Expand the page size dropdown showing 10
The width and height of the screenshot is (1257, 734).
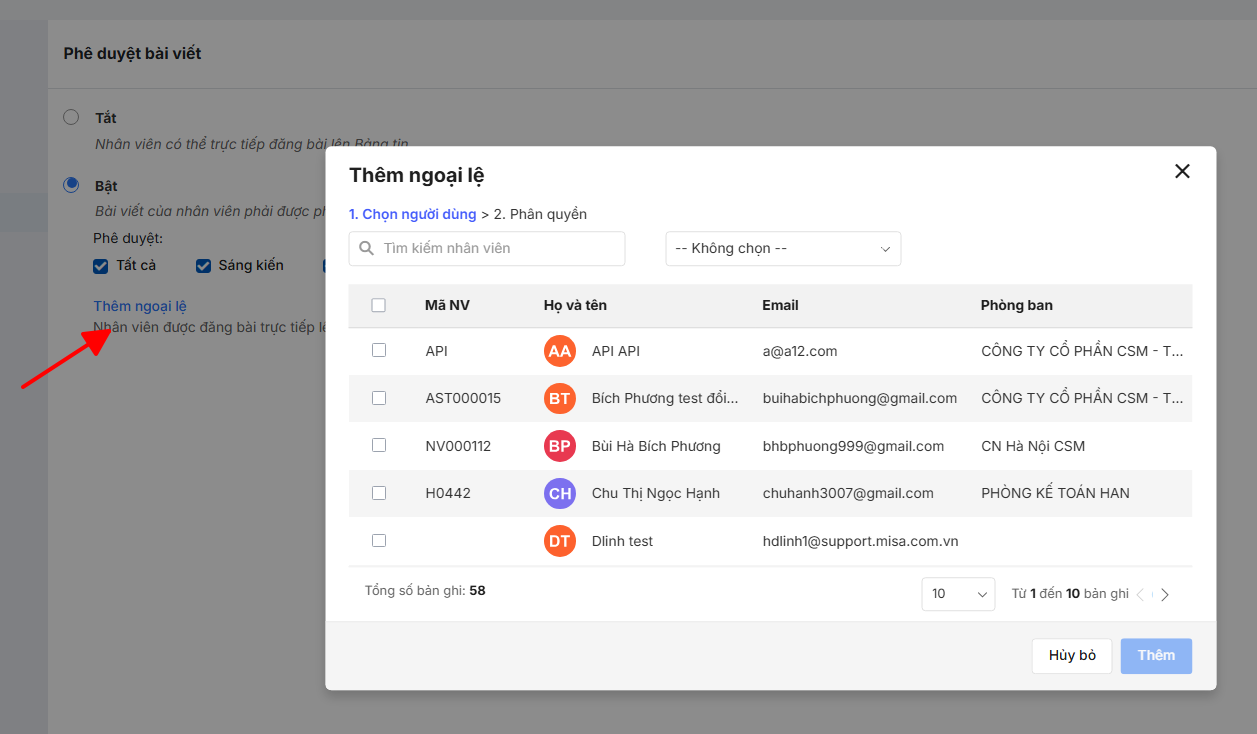pyautogui.click(x=958, y=594)
